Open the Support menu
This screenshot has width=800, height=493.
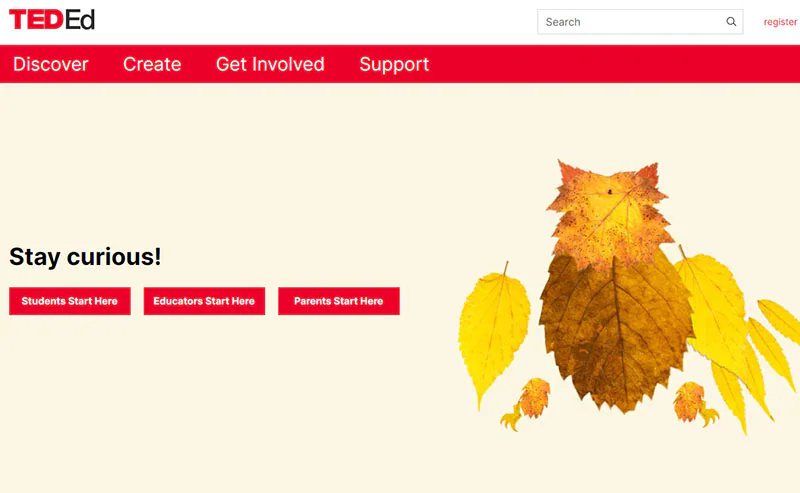tap(394, 64)
